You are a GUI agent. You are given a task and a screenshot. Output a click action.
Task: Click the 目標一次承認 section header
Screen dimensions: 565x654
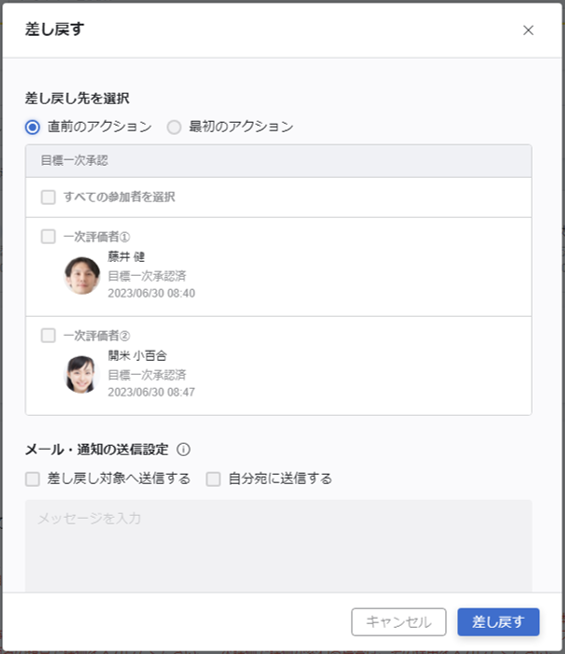tap(279, 161)
